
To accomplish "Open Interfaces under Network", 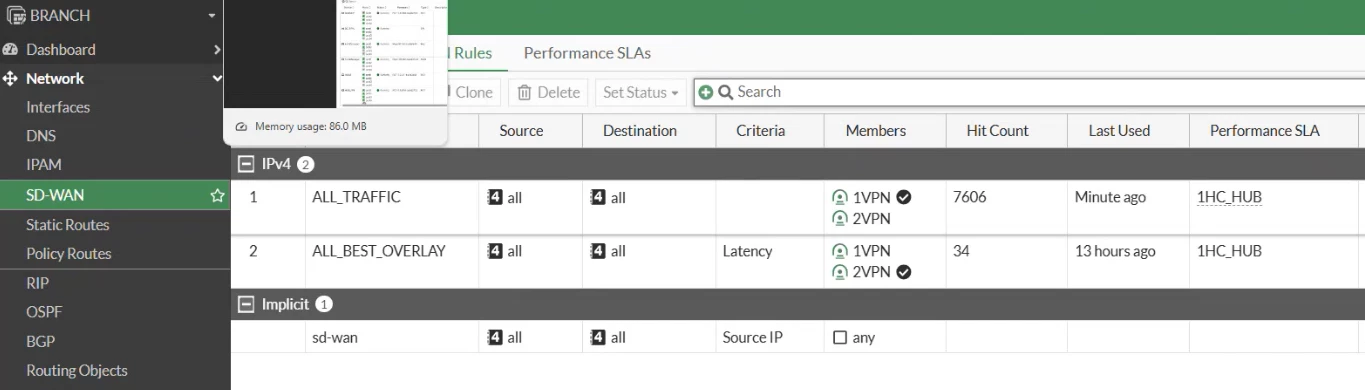I will (58, 107).
